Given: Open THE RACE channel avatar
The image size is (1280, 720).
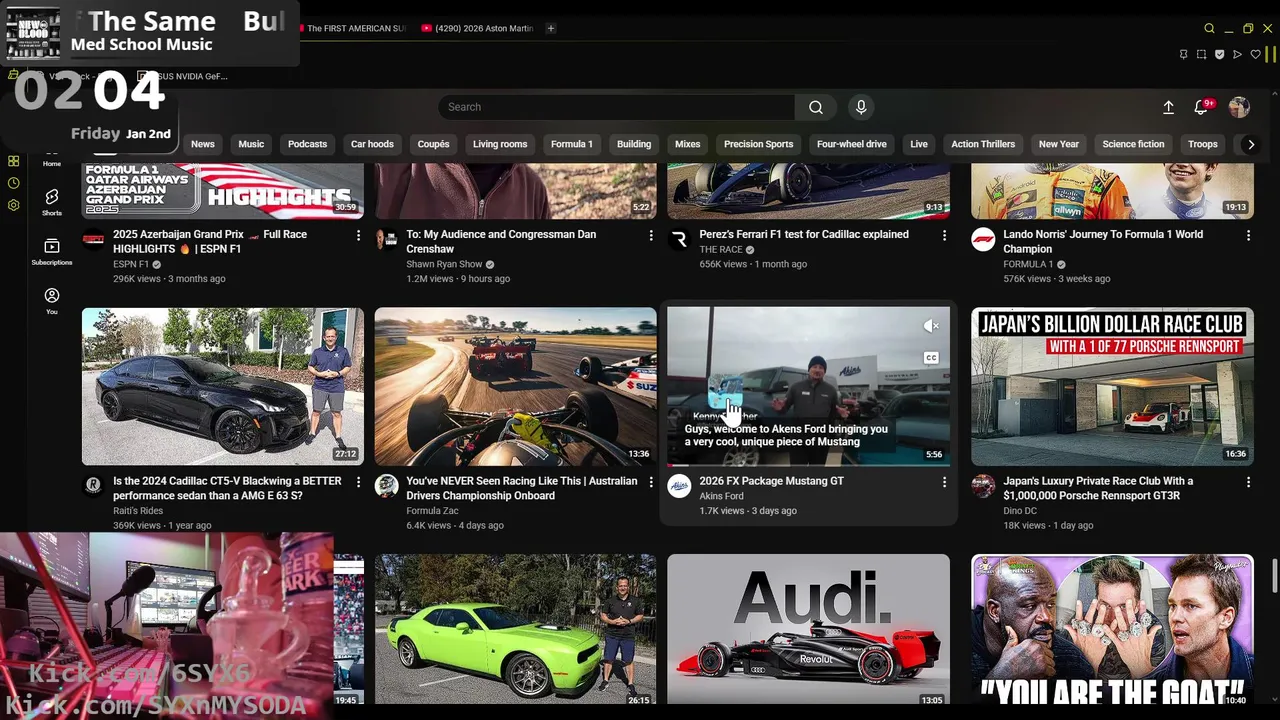Looking at the screenshot, I should (x=679, y=239).
